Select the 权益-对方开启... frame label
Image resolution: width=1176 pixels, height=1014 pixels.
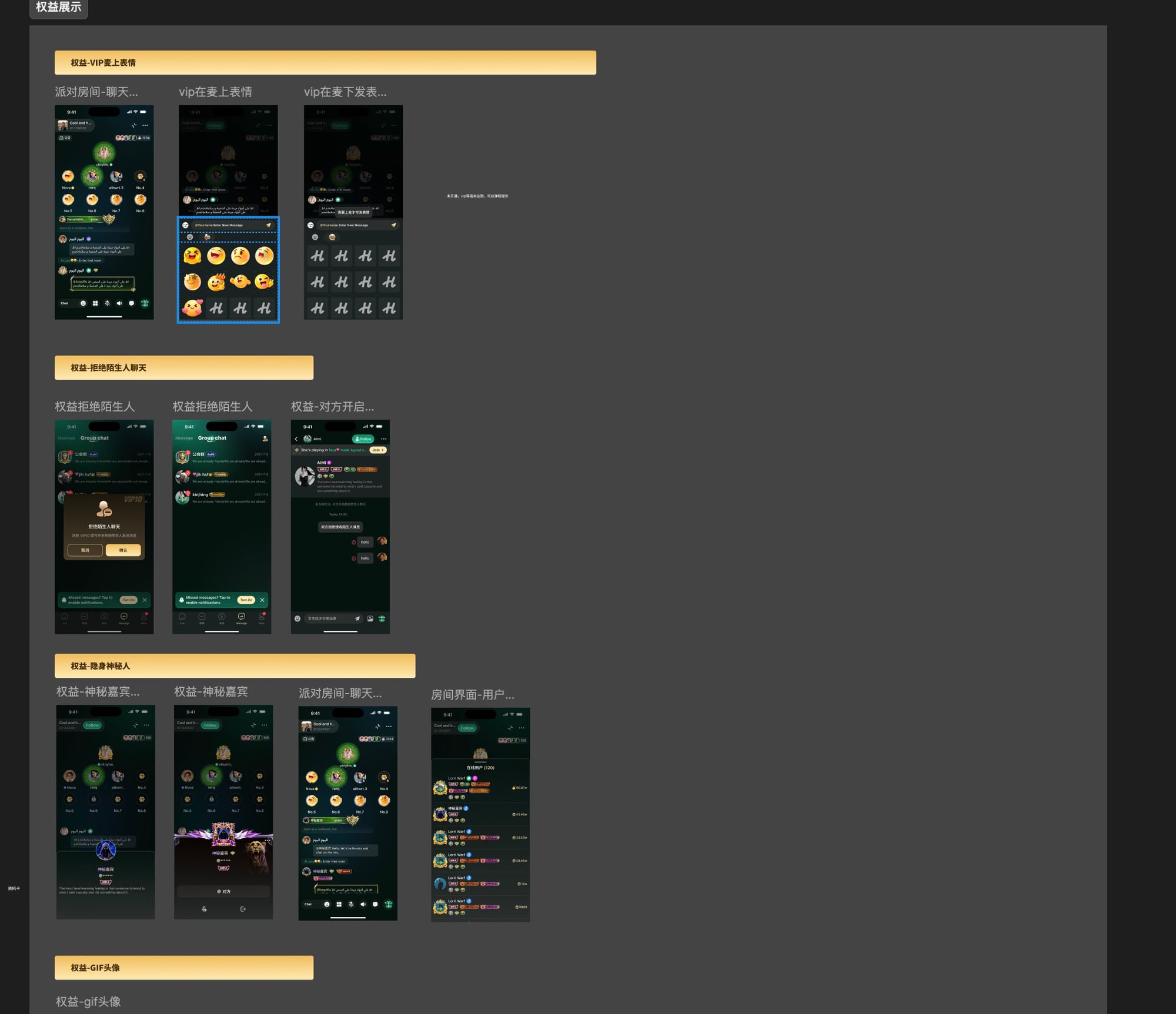point(332,406)
